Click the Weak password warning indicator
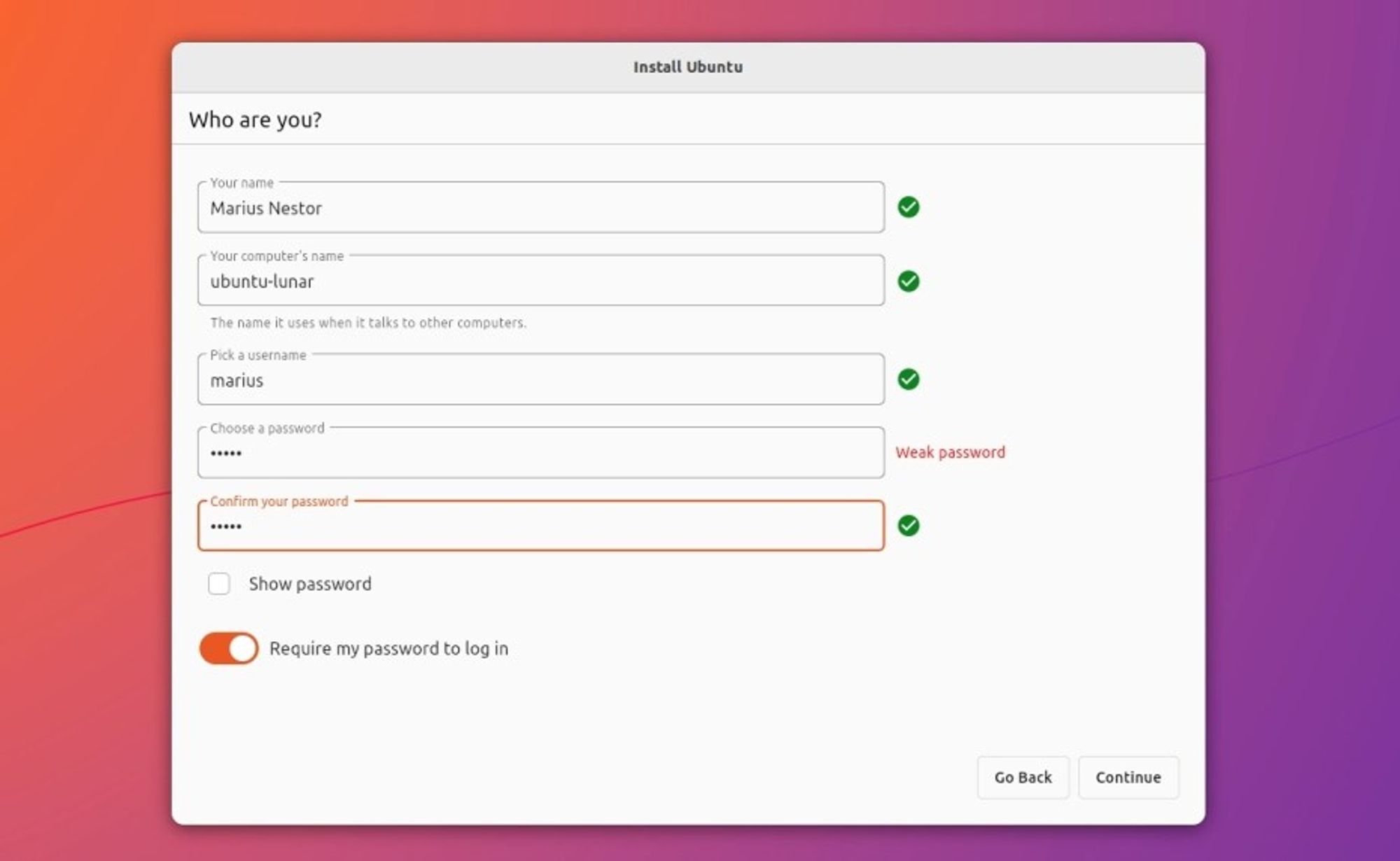 (949, 452)
